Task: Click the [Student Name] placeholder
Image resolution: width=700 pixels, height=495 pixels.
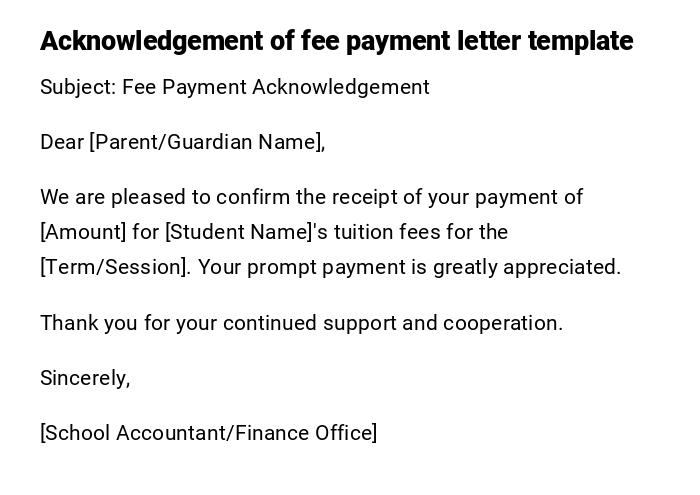Action: (x=239, y=232)
